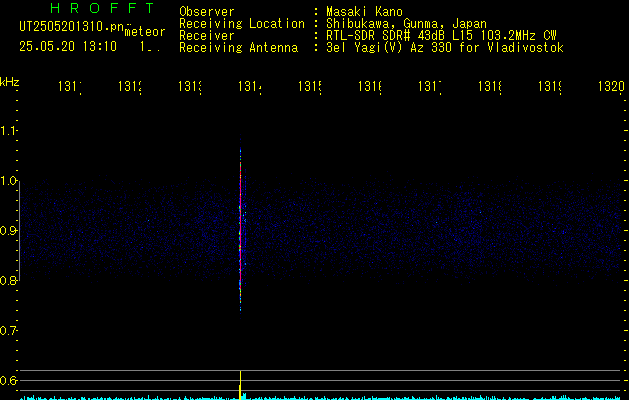
Task: Select the 3el Yagi(V) Az 330 antenna text
Action: pyautogui.click(x=445, y=48)
